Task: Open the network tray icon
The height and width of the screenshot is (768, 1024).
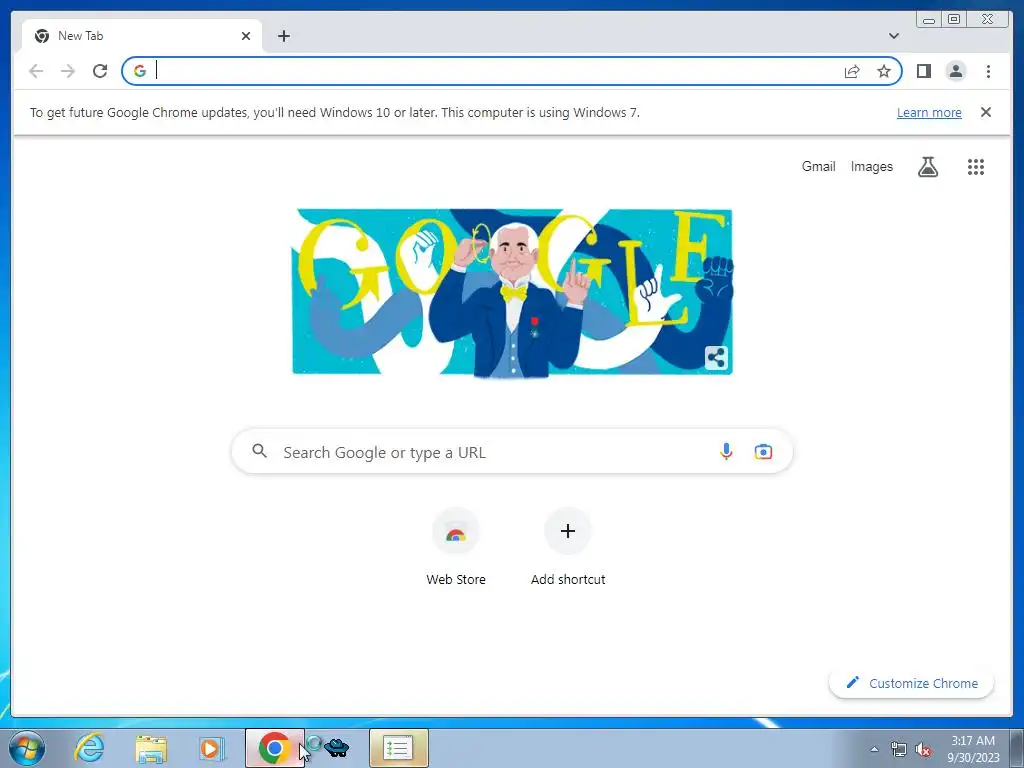Action: coord(899,749)
